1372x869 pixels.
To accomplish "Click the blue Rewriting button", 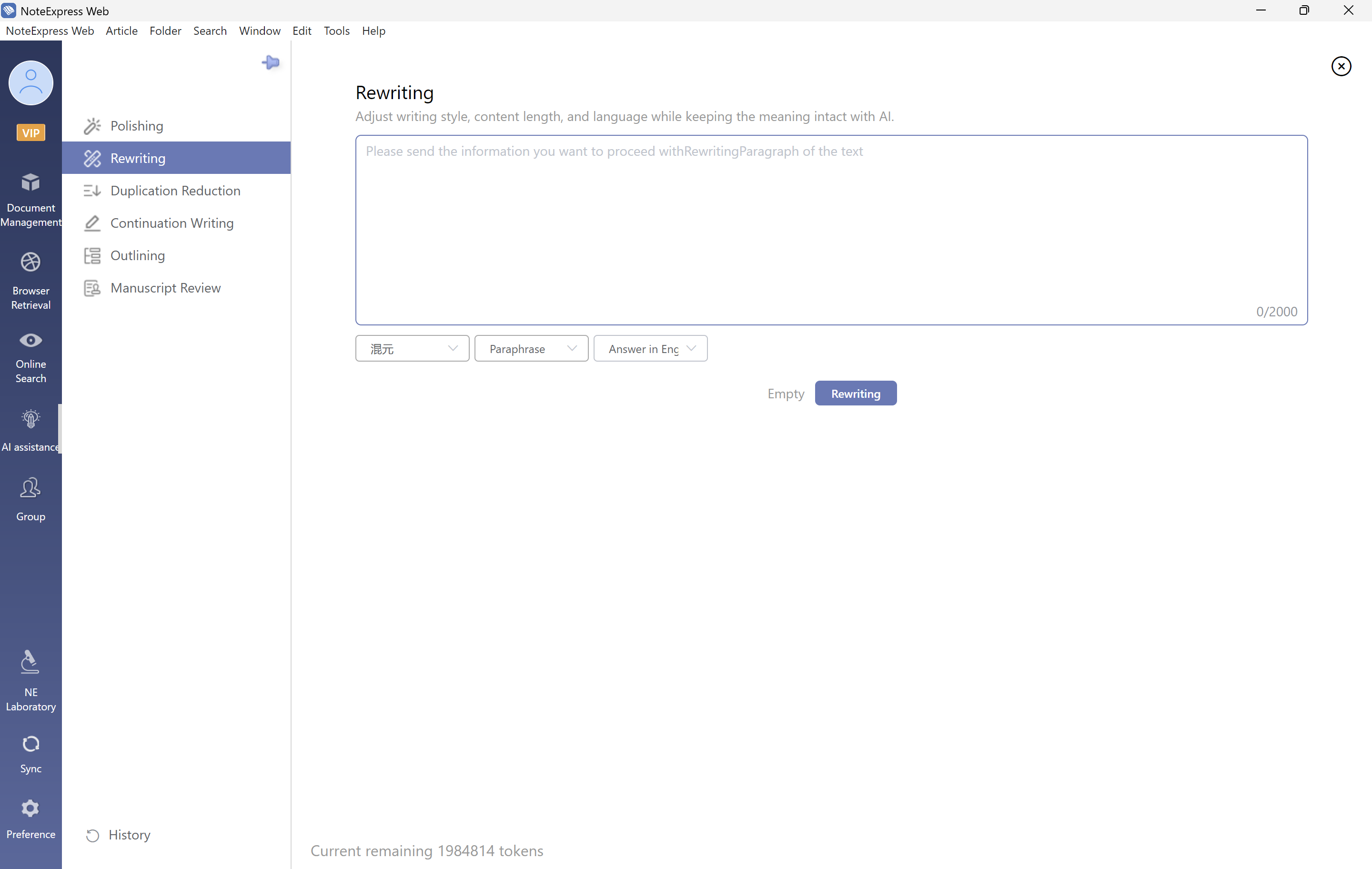I will coord(855,393).
